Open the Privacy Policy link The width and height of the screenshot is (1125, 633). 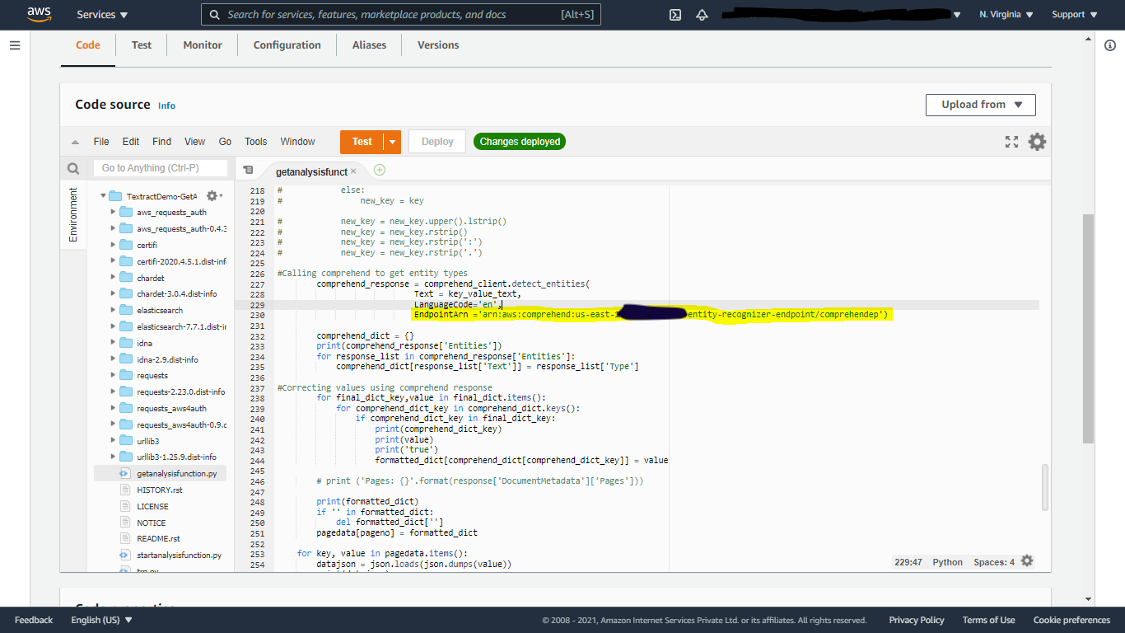(x=916, y=619)
